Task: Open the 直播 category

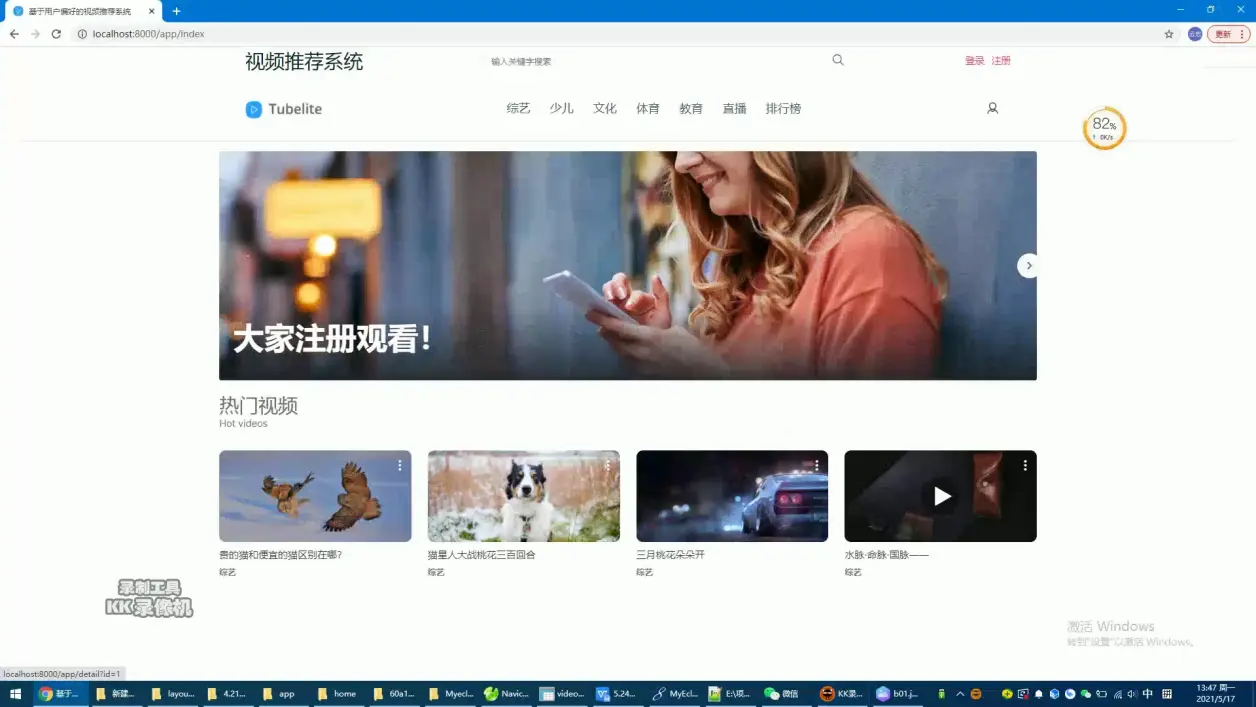Action: pyautogui.click(x=735, y=109)
